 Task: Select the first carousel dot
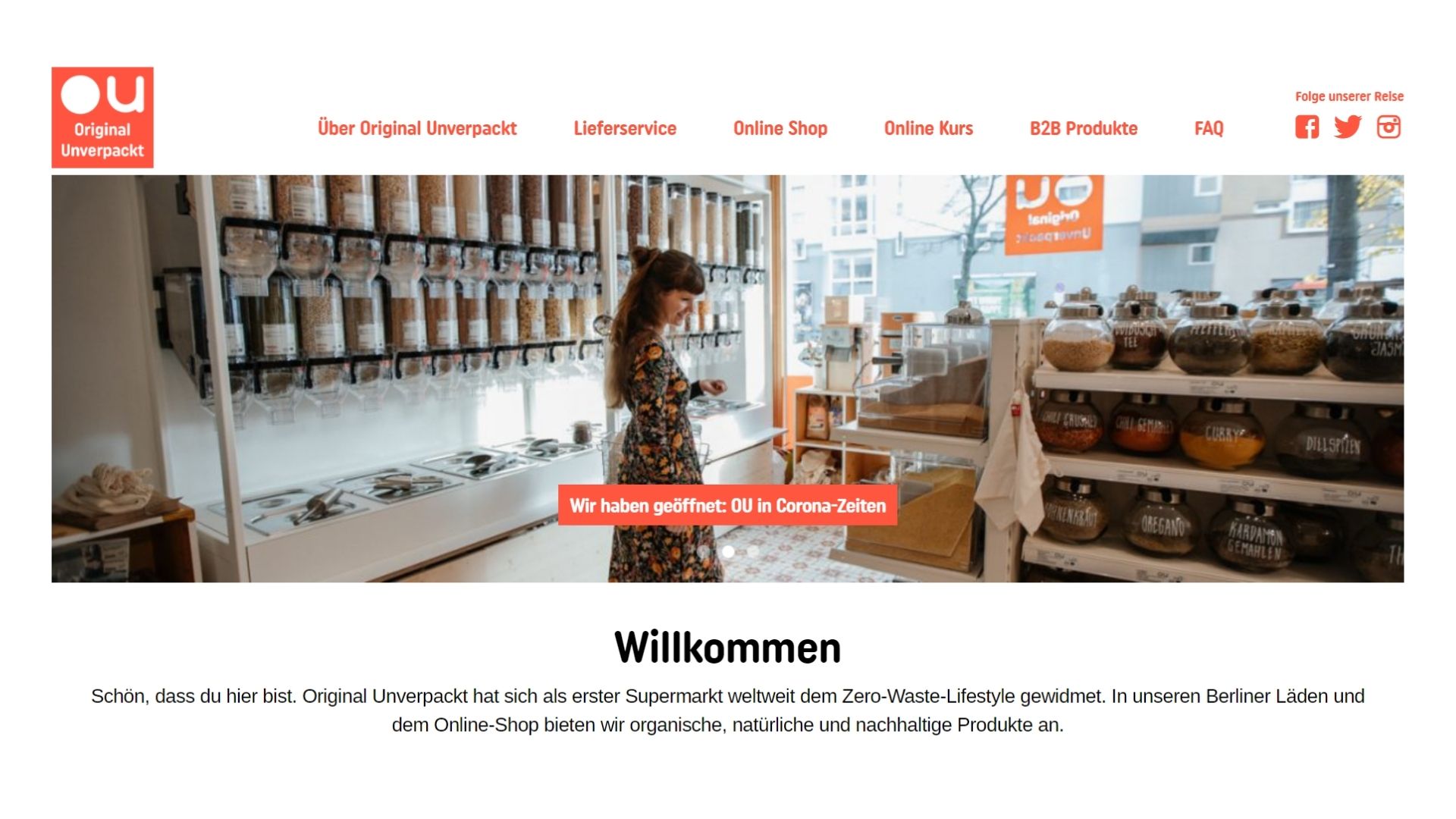[704, 551]
